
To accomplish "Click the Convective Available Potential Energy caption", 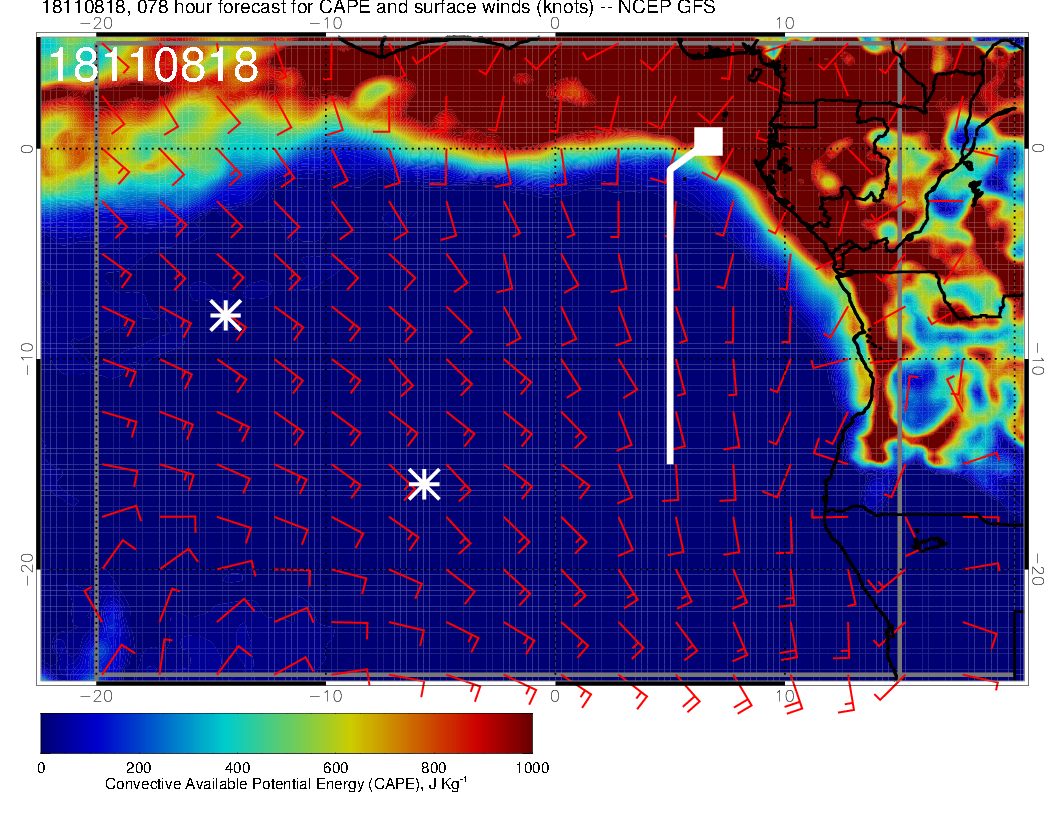I will pos(285,785).
